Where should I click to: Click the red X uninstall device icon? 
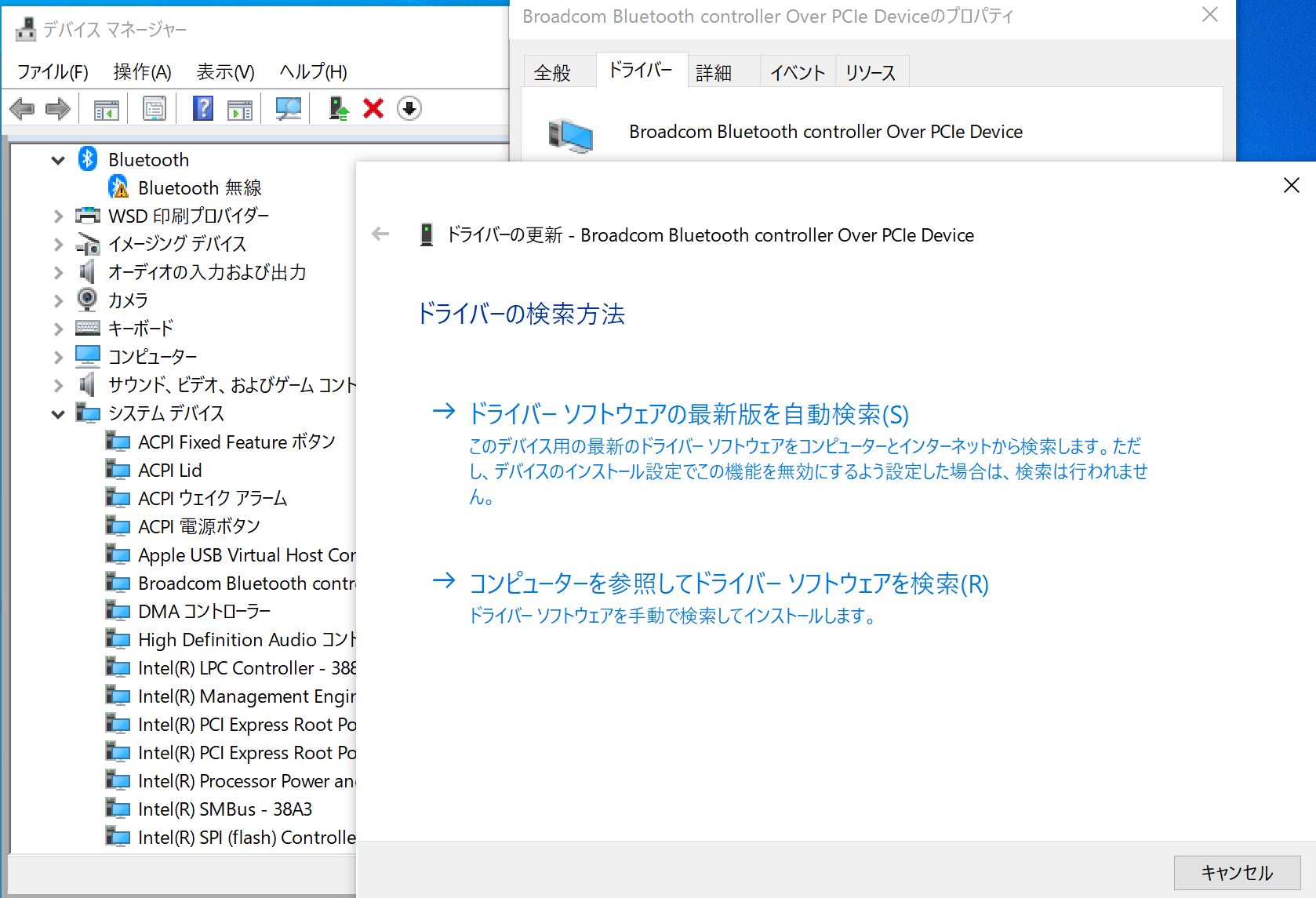point(373,108)
